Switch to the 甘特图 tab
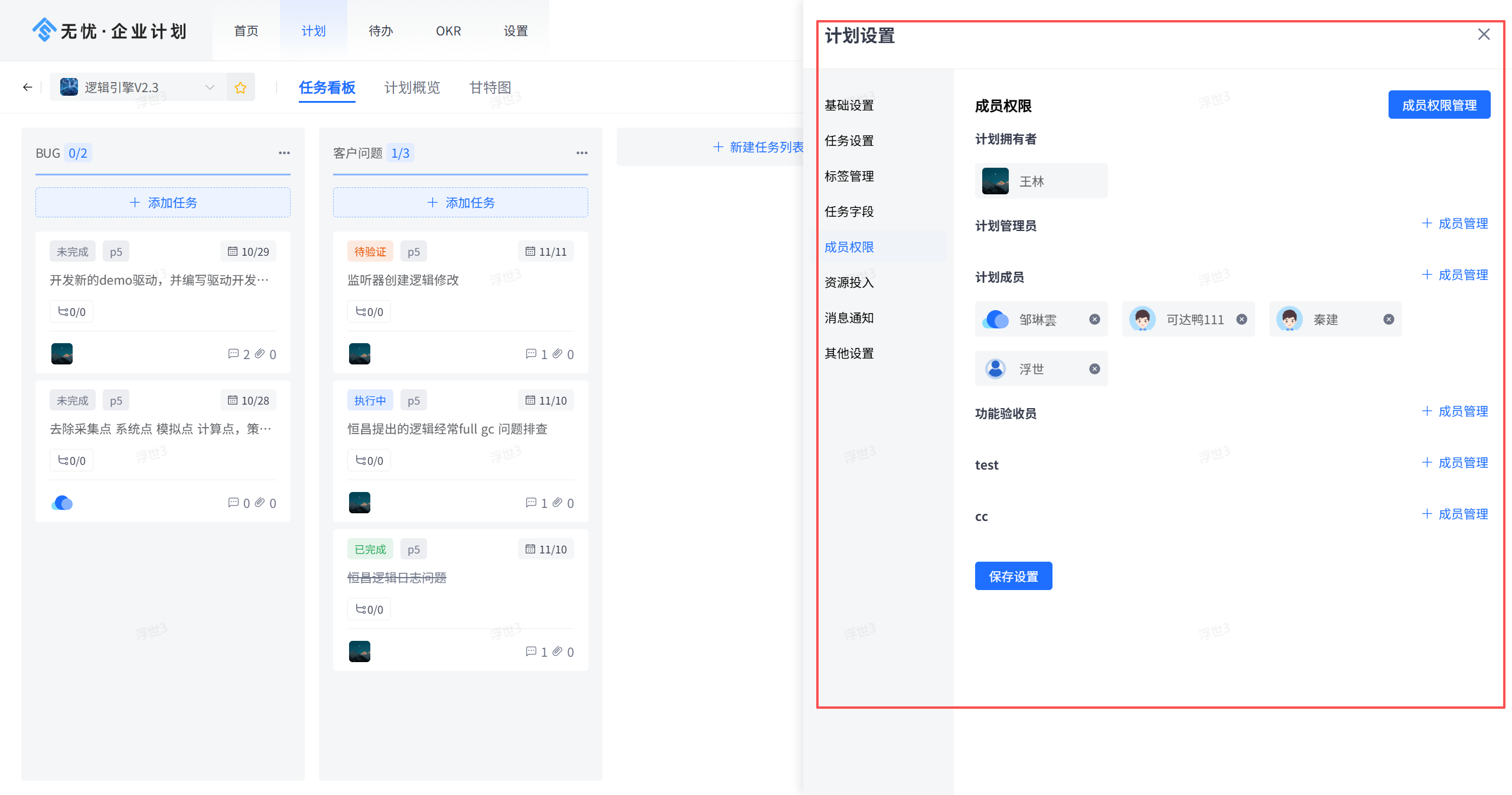The image size is (1512, 795). pos(490,87)
